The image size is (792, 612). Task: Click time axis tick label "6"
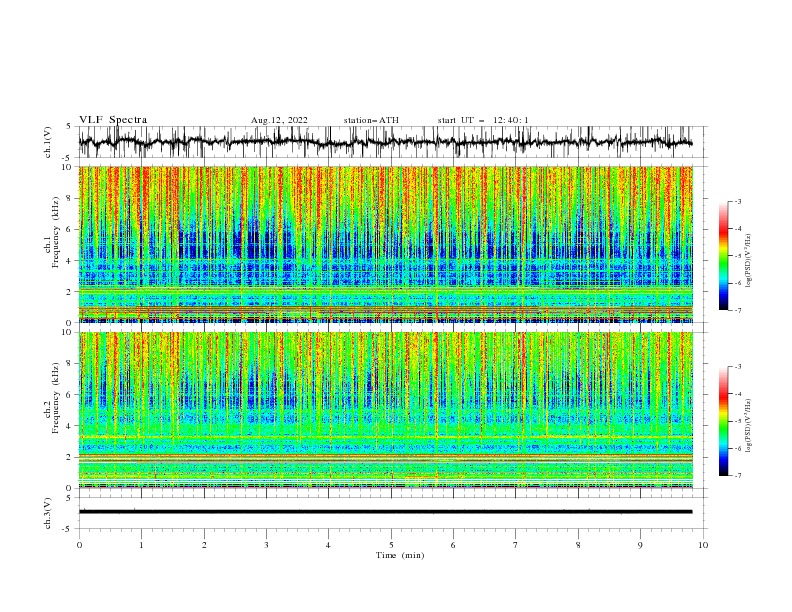[x=453, y=545]
